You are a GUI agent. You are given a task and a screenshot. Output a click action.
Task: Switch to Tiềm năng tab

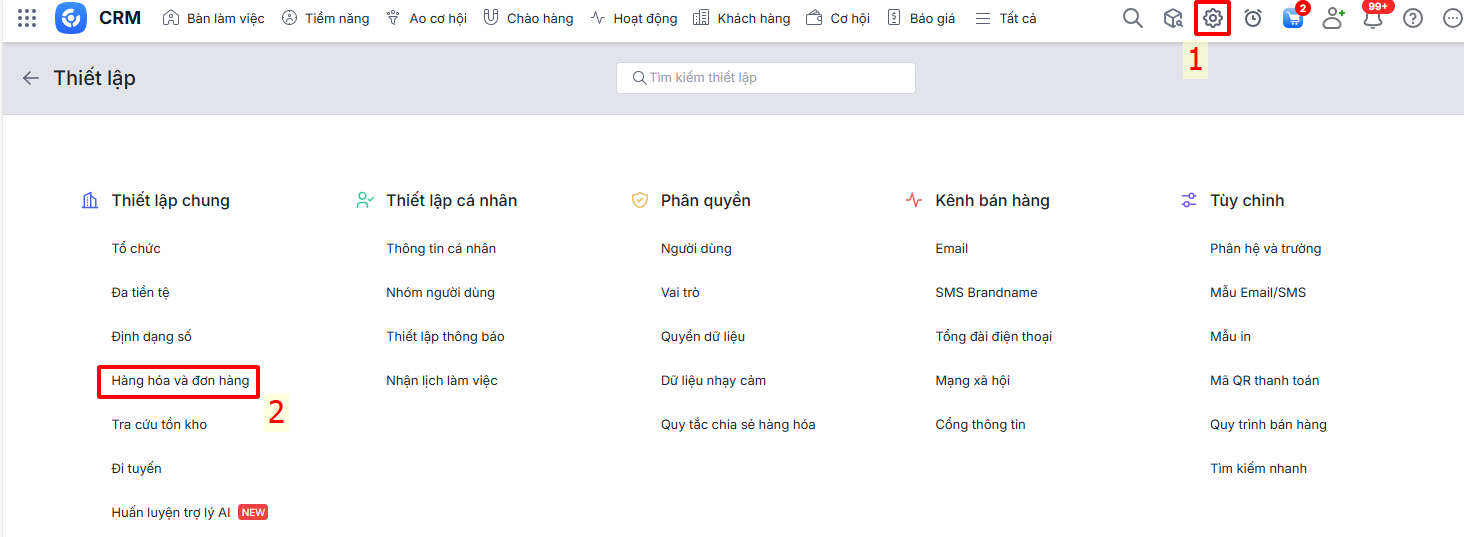coord(325,18)
